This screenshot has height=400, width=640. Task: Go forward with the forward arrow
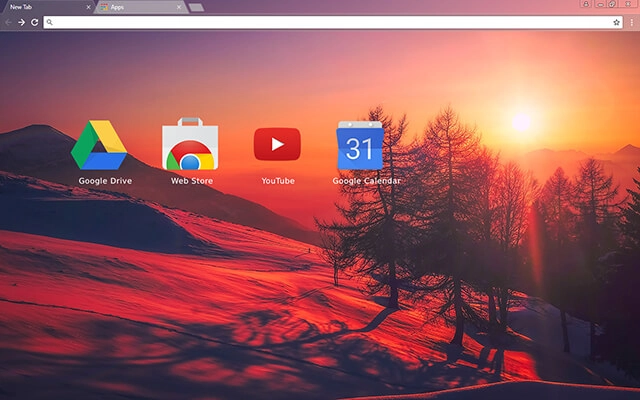pyautogui.click(x=21, y=22)
